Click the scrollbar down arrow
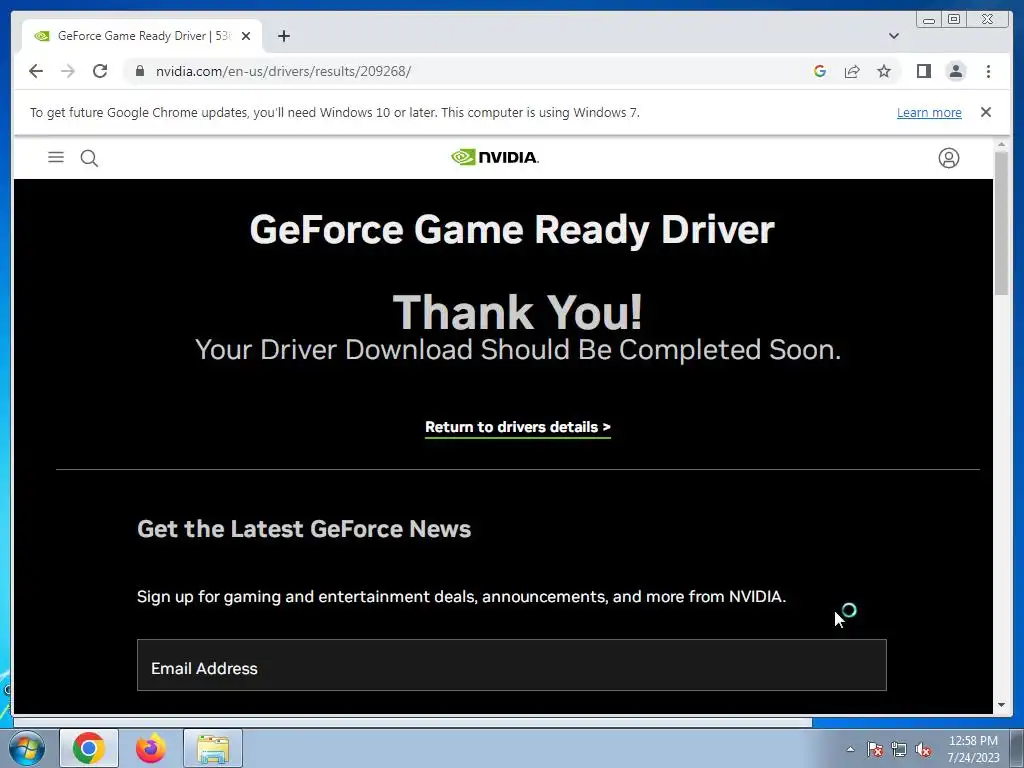 pyautogui.click(x=1001, y=705)
